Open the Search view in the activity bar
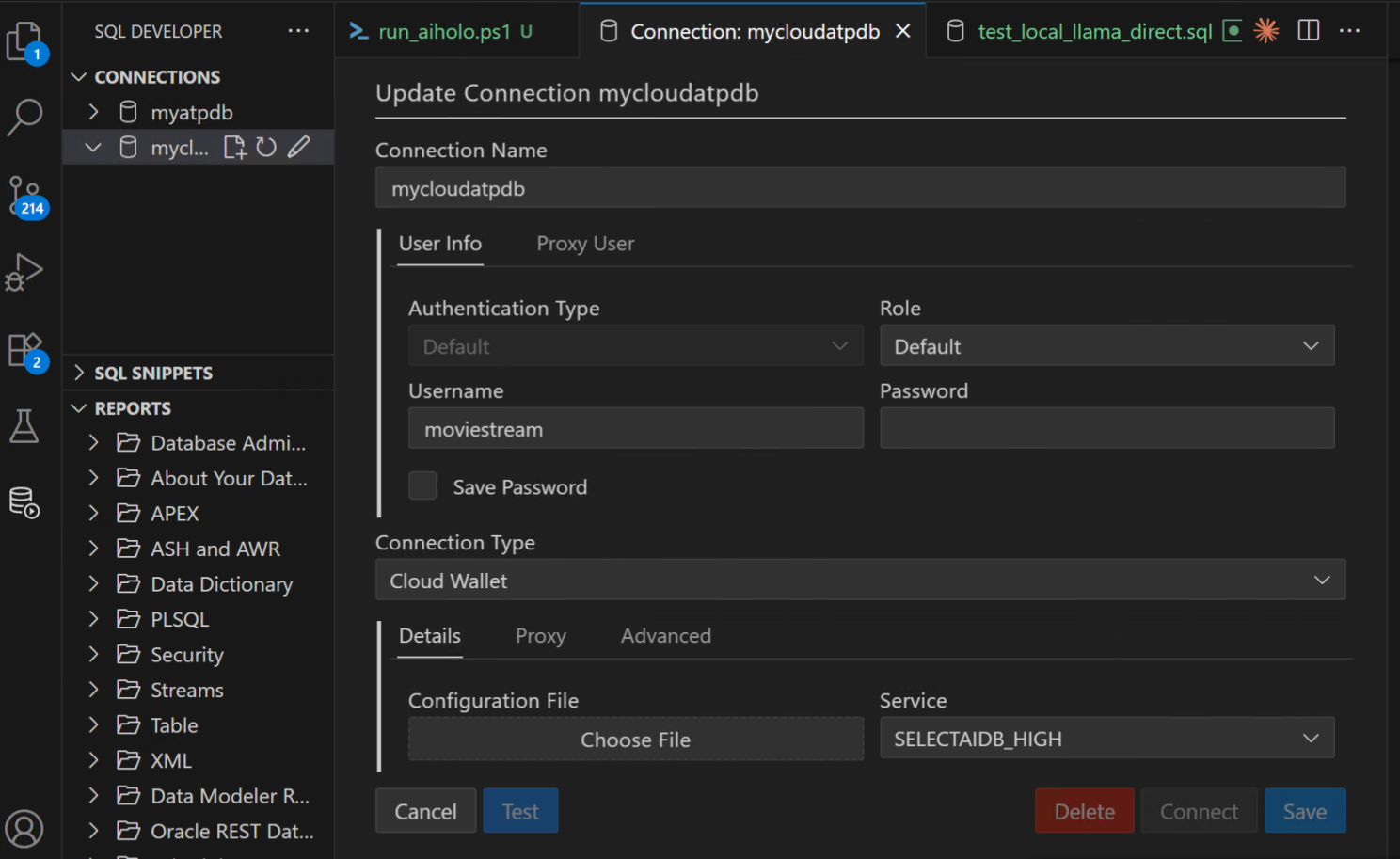The image size is (1400, 859). tap(25, 118)
